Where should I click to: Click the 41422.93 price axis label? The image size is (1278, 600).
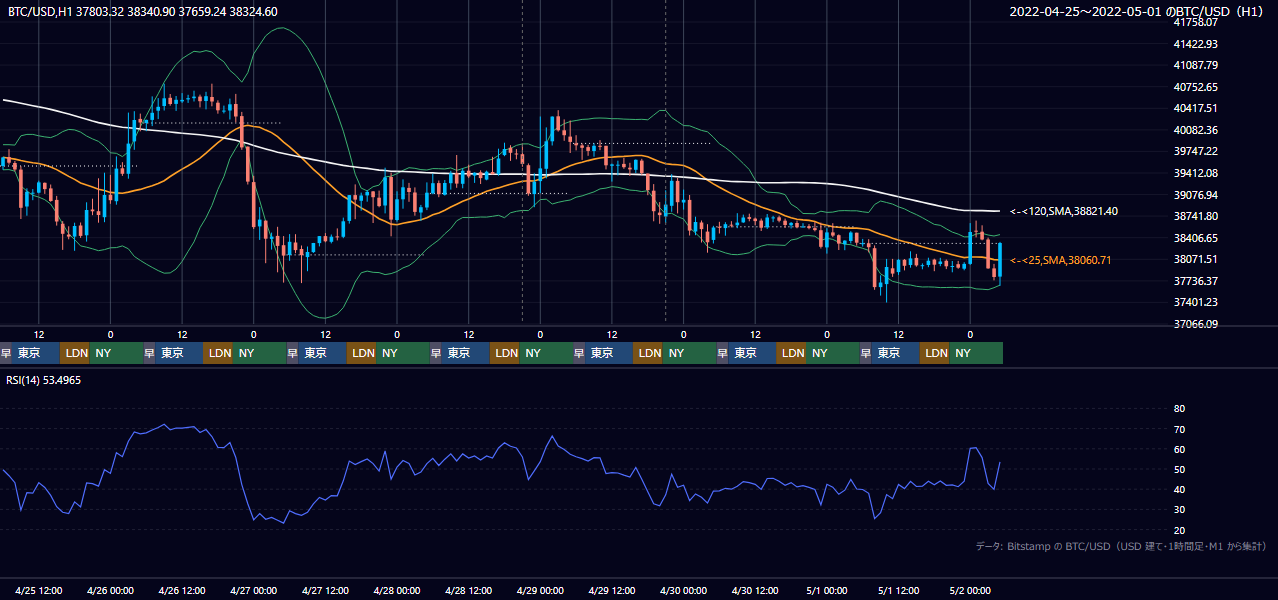tap(1195, 44)
